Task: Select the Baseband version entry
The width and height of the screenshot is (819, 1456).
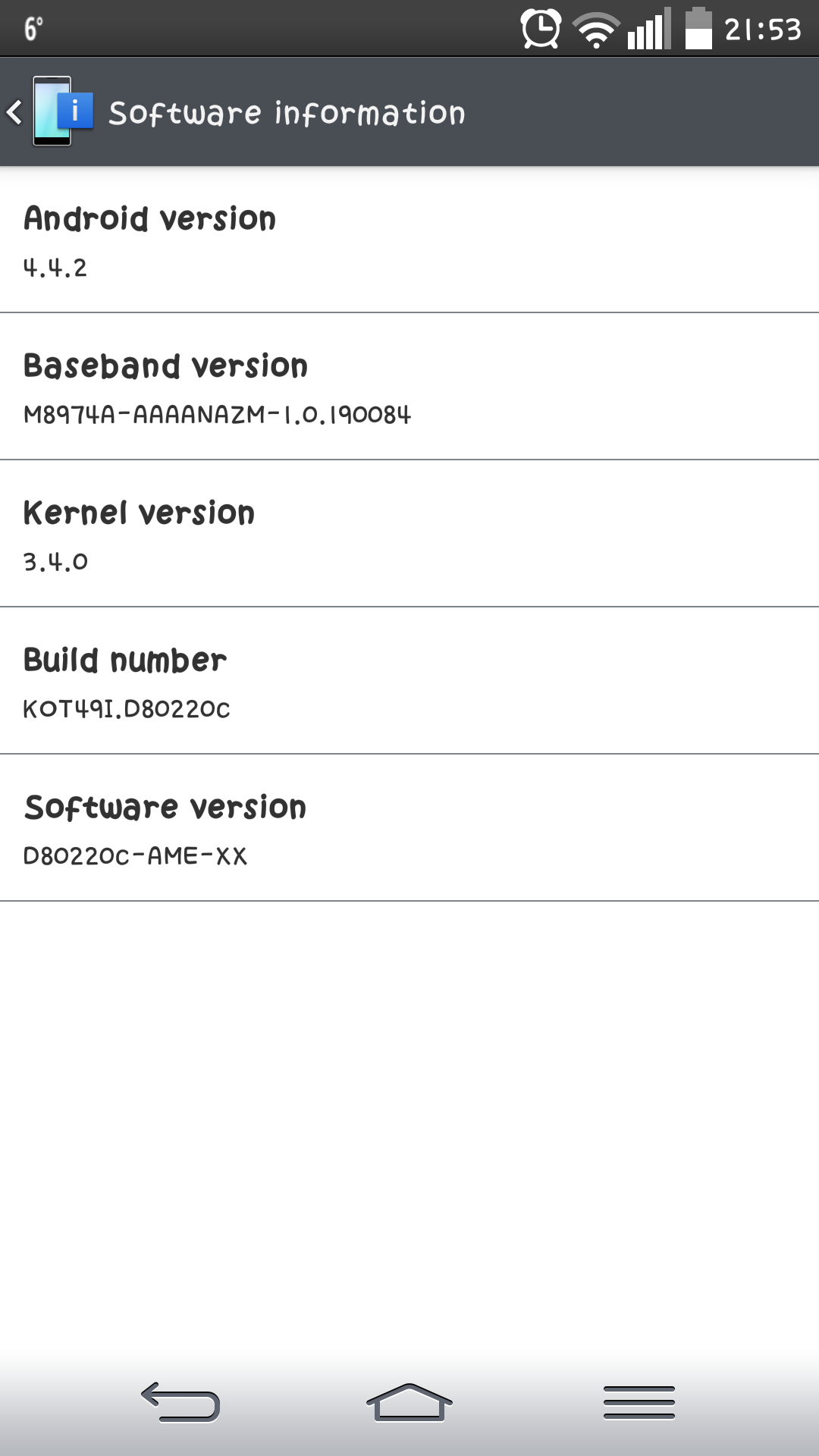Action: (x=409, y=386)
